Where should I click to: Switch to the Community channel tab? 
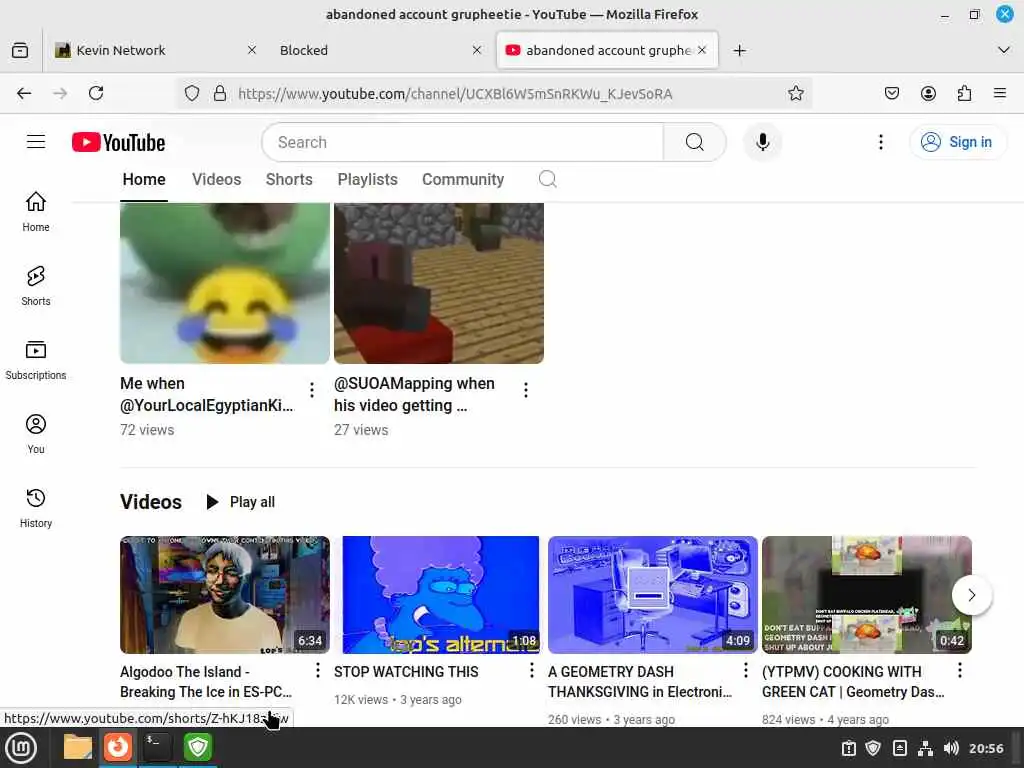tap(462, 180)
